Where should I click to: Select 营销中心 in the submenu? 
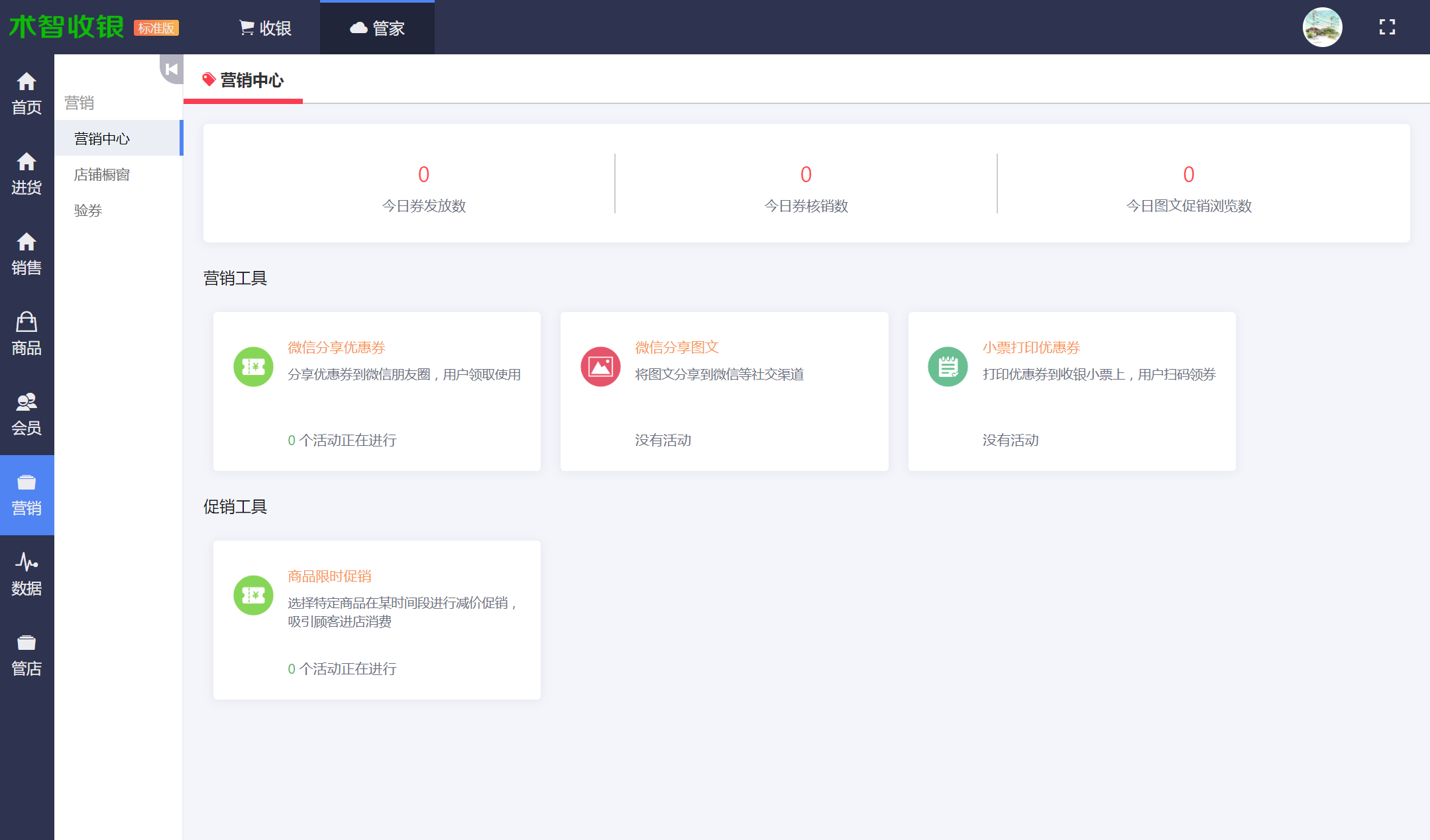pyautogui.click(x=119, y=138)
